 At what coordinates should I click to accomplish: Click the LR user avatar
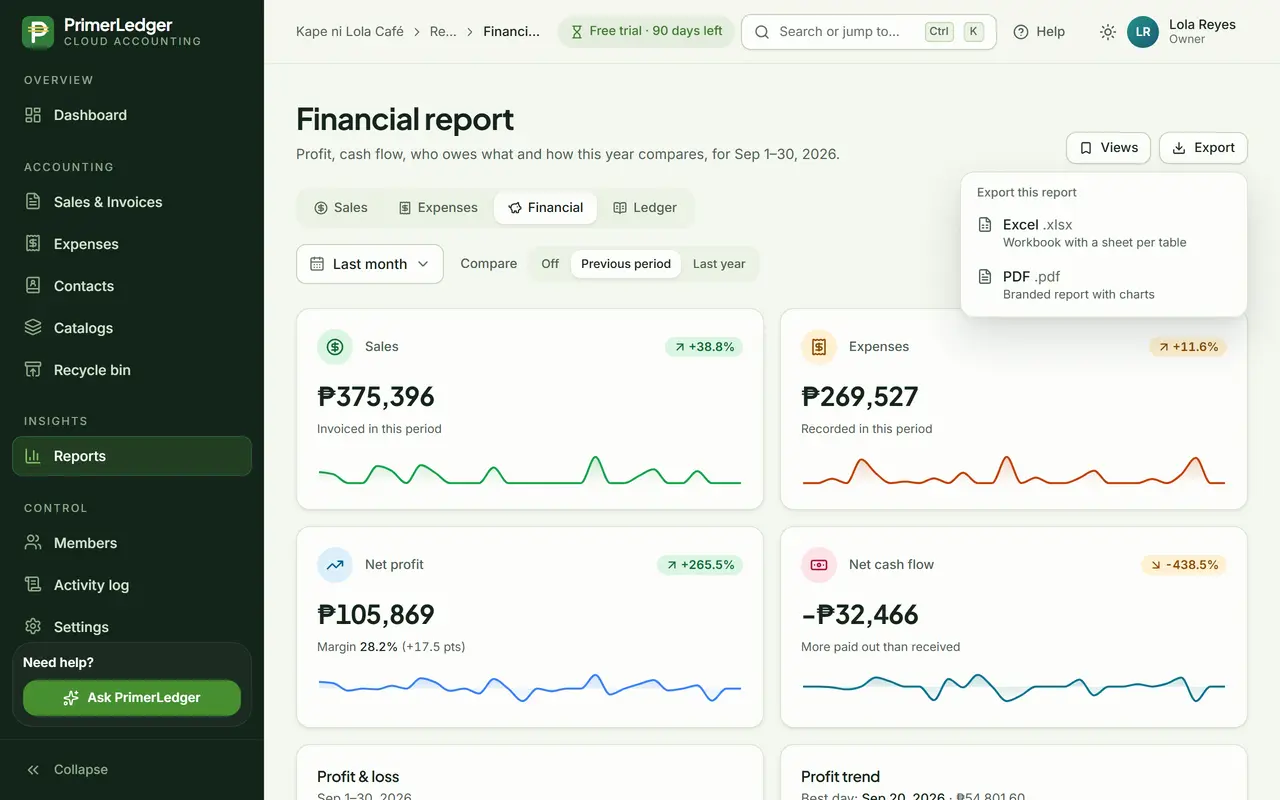[1143, 32]
